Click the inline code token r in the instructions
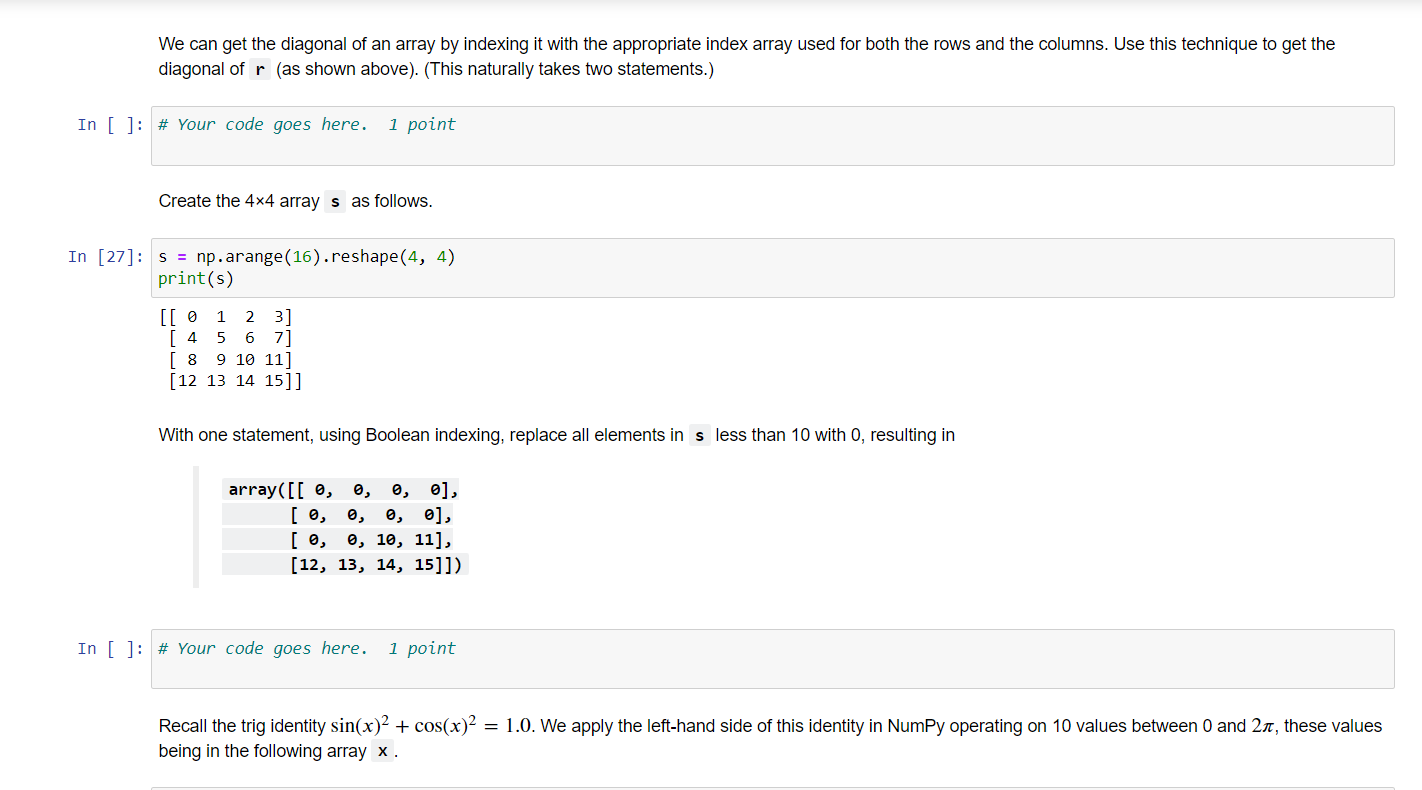This screenshot has width=1422, height=790. [258, 69]
